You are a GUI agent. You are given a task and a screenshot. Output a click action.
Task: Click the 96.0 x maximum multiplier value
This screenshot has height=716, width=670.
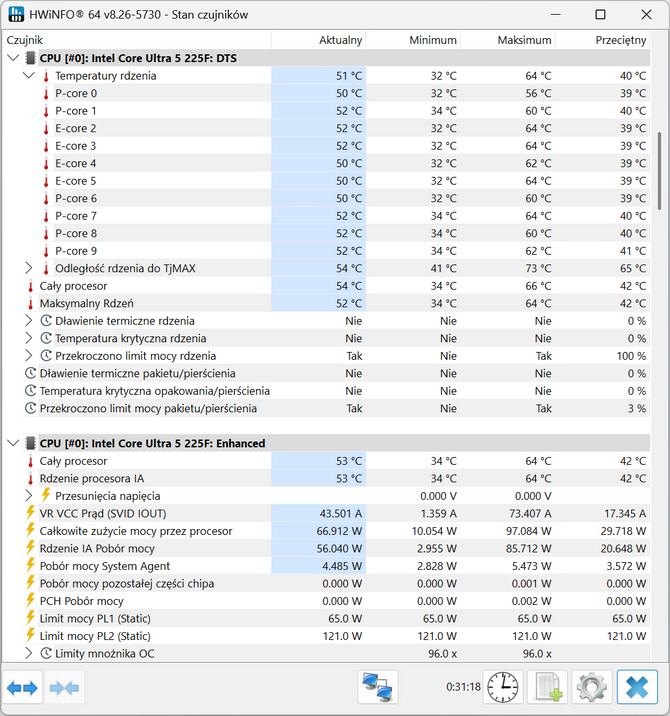point(537,654)
